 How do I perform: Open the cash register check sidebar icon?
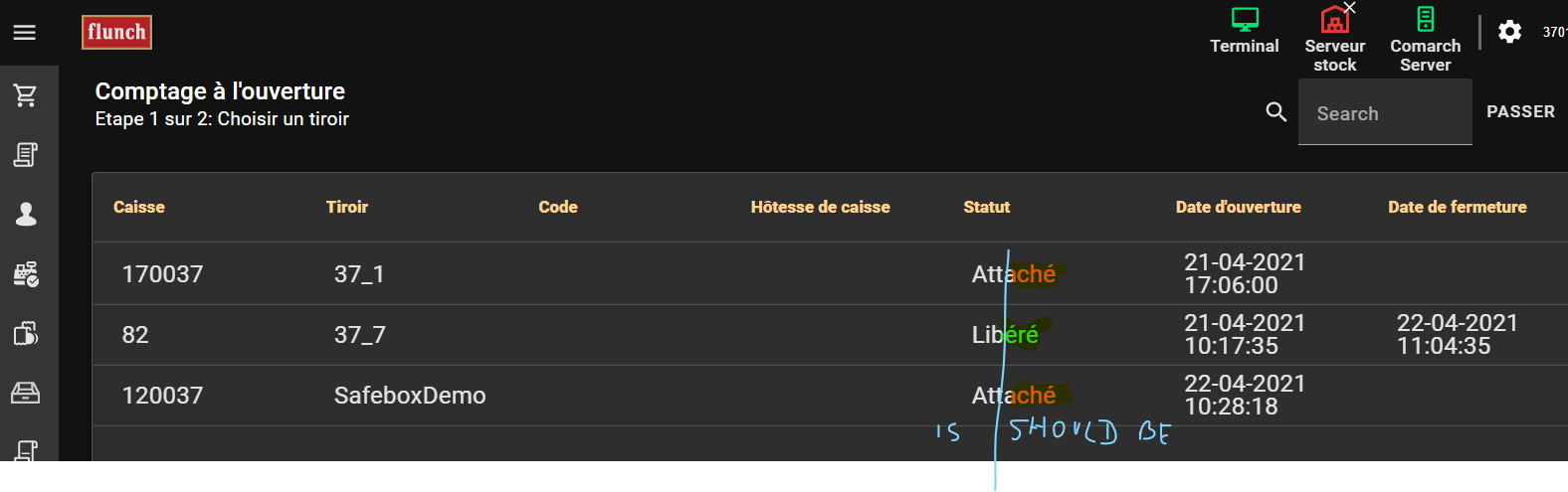(x=26, y=274)
